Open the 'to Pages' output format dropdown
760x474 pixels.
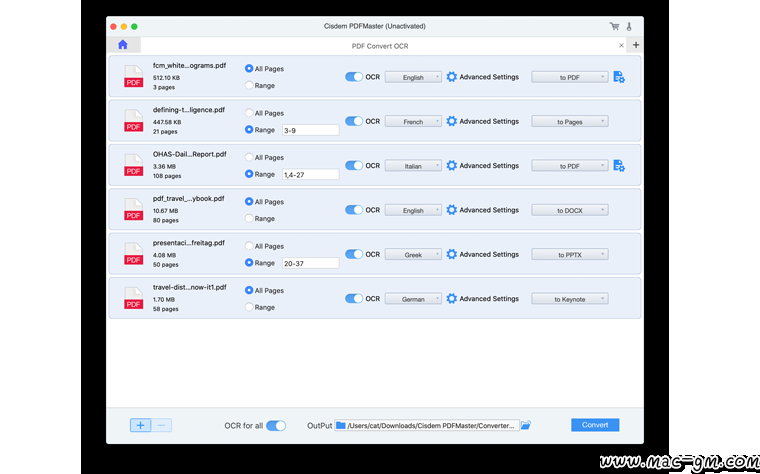[x=570, y=122]
